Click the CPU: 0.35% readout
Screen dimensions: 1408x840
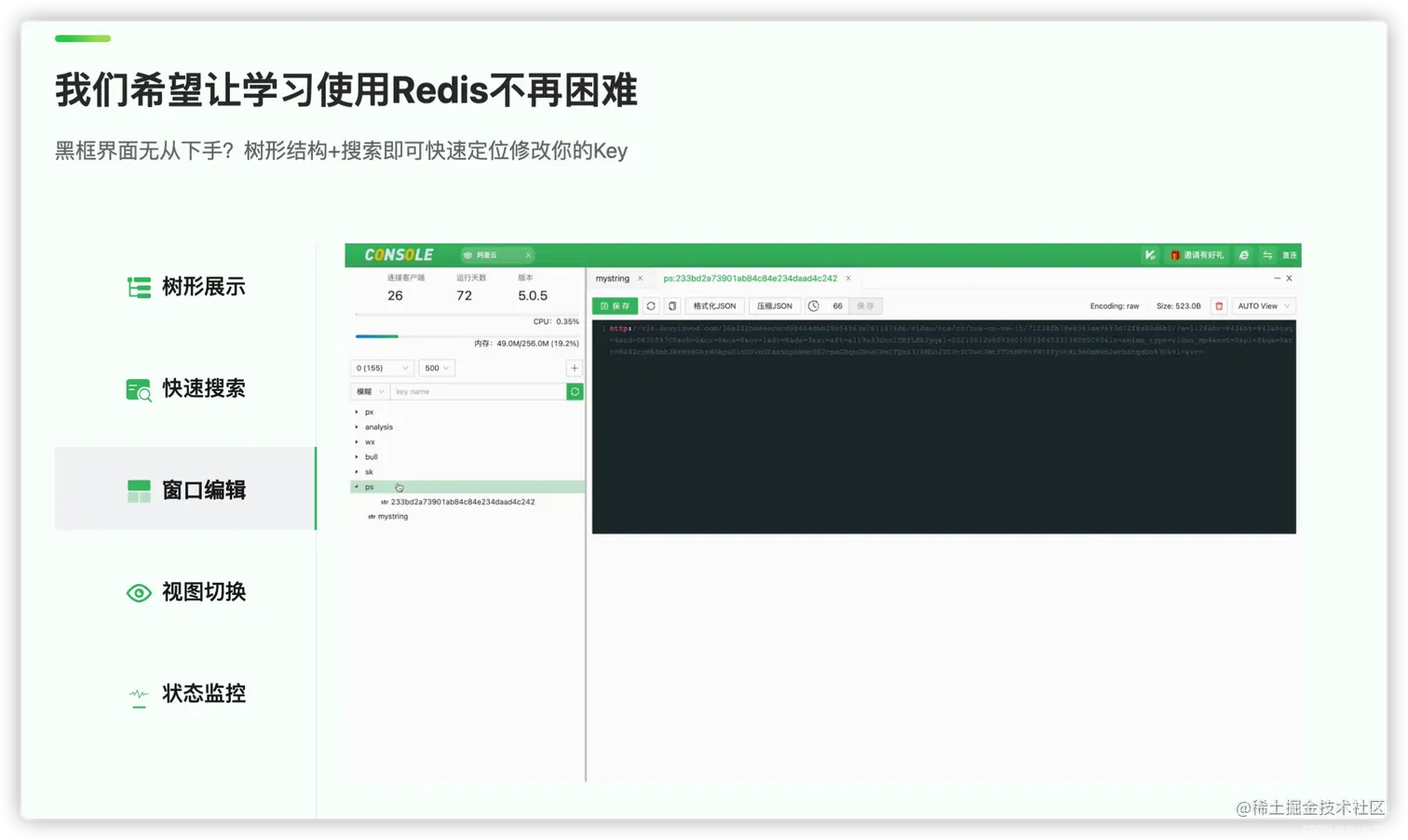(x=556, y=322)
